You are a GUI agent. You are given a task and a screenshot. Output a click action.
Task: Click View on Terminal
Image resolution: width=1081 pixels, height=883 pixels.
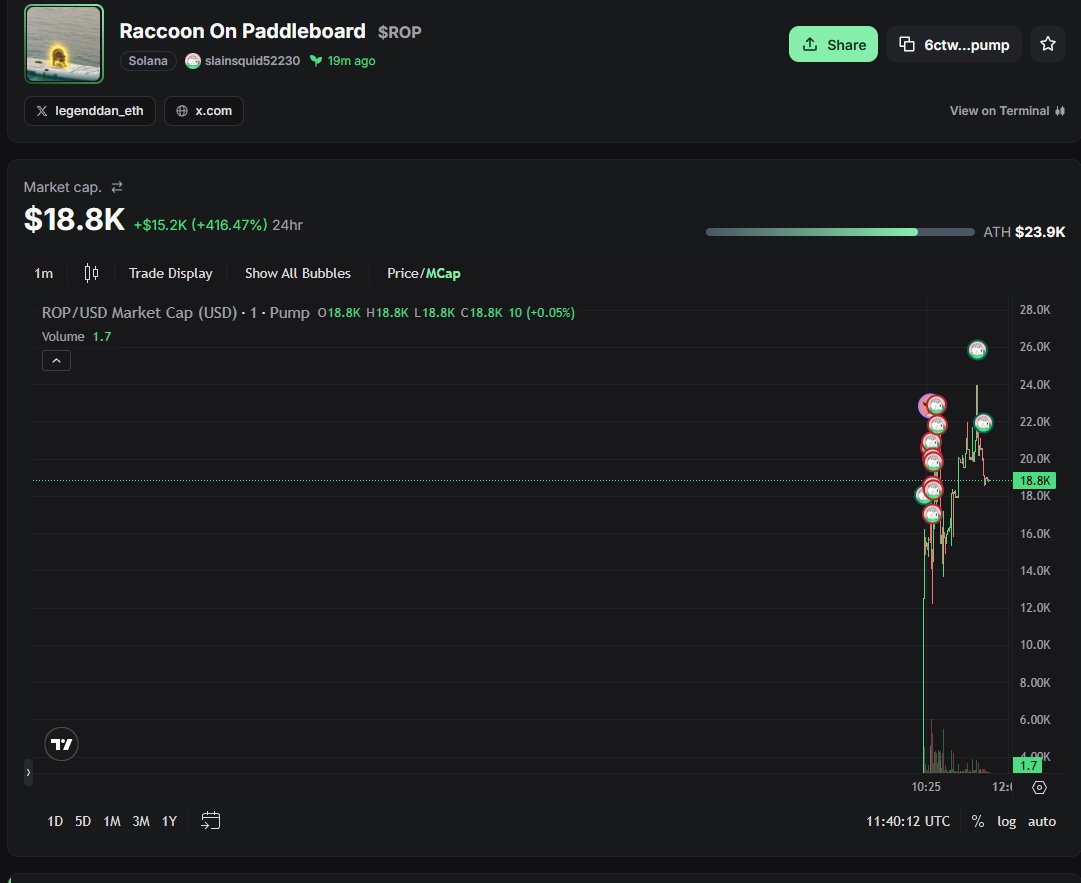[x=1007, y=111]
